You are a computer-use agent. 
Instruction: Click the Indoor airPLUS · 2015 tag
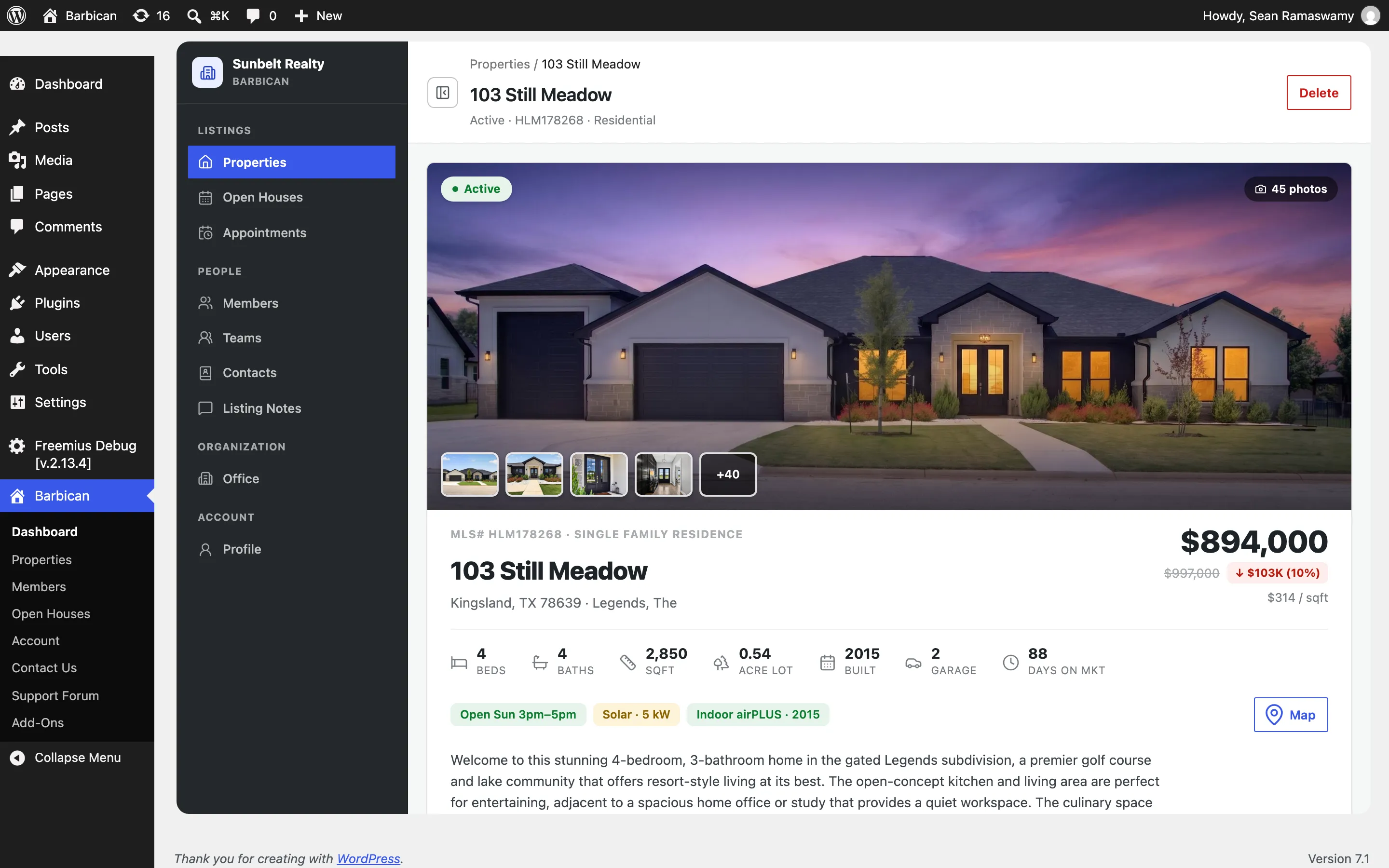pos(758,715)
